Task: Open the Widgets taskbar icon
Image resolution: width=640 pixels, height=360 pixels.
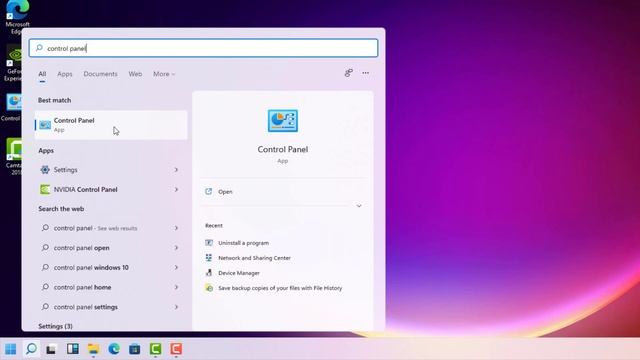Action: click(x=73, y=349)
